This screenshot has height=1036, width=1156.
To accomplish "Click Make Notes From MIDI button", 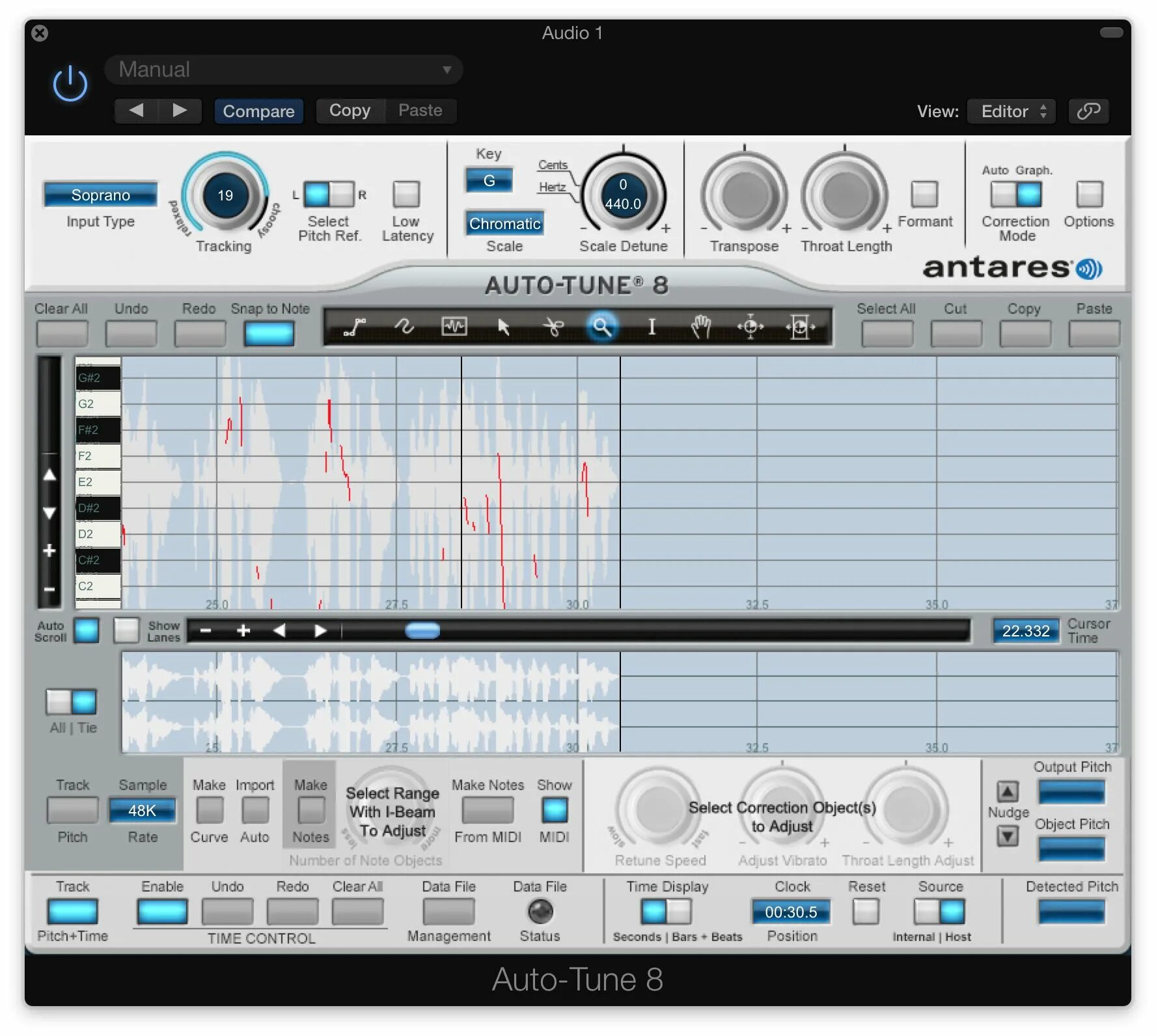I will (488, 810).
